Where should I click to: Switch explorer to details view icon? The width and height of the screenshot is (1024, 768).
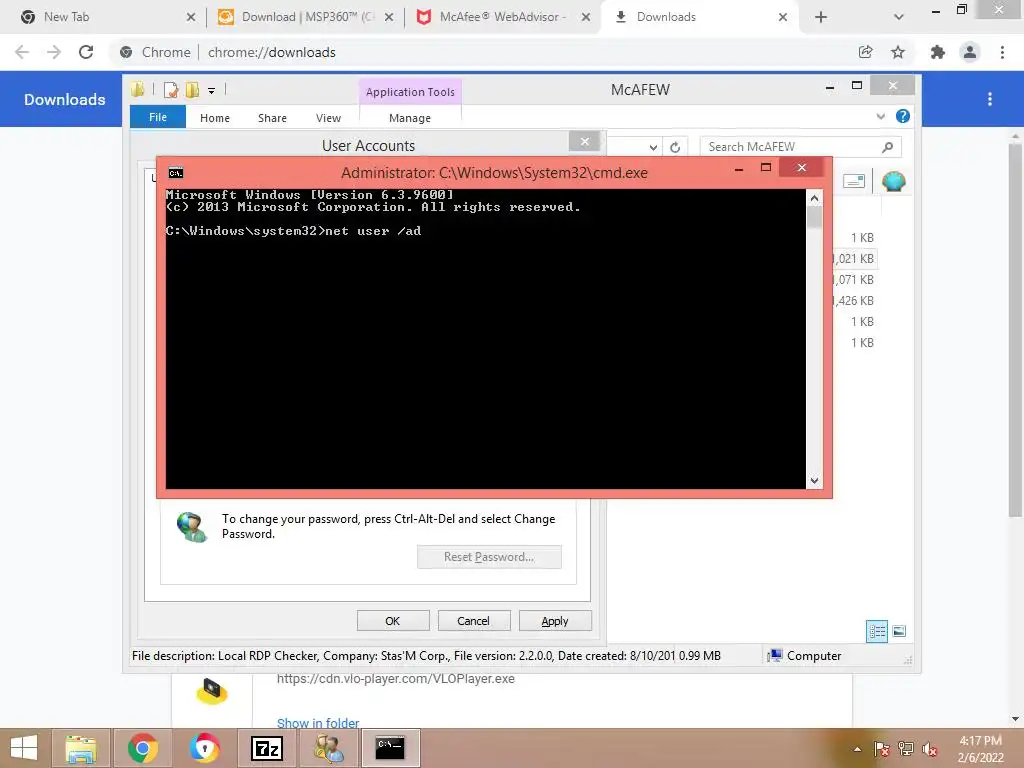tap(877, 631)
